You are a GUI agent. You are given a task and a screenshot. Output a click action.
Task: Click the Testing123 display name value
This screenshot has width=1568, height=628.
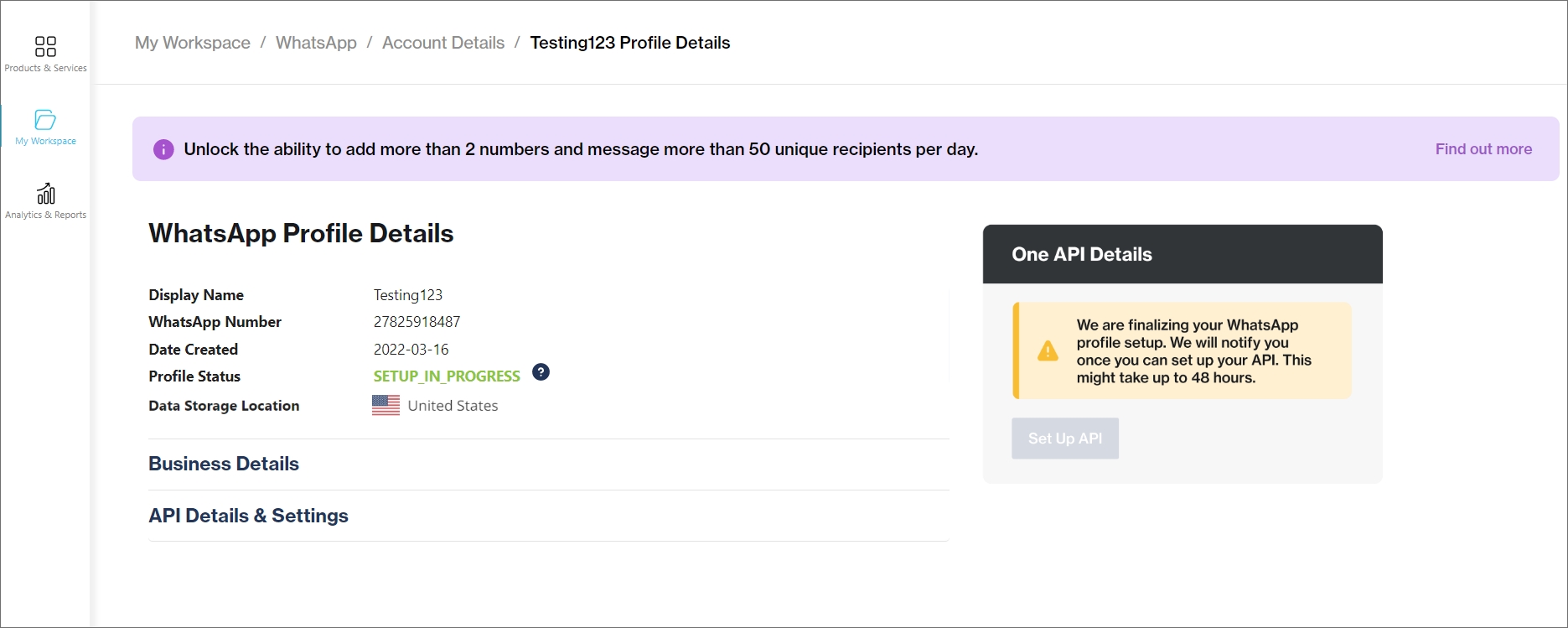(407, 295)
